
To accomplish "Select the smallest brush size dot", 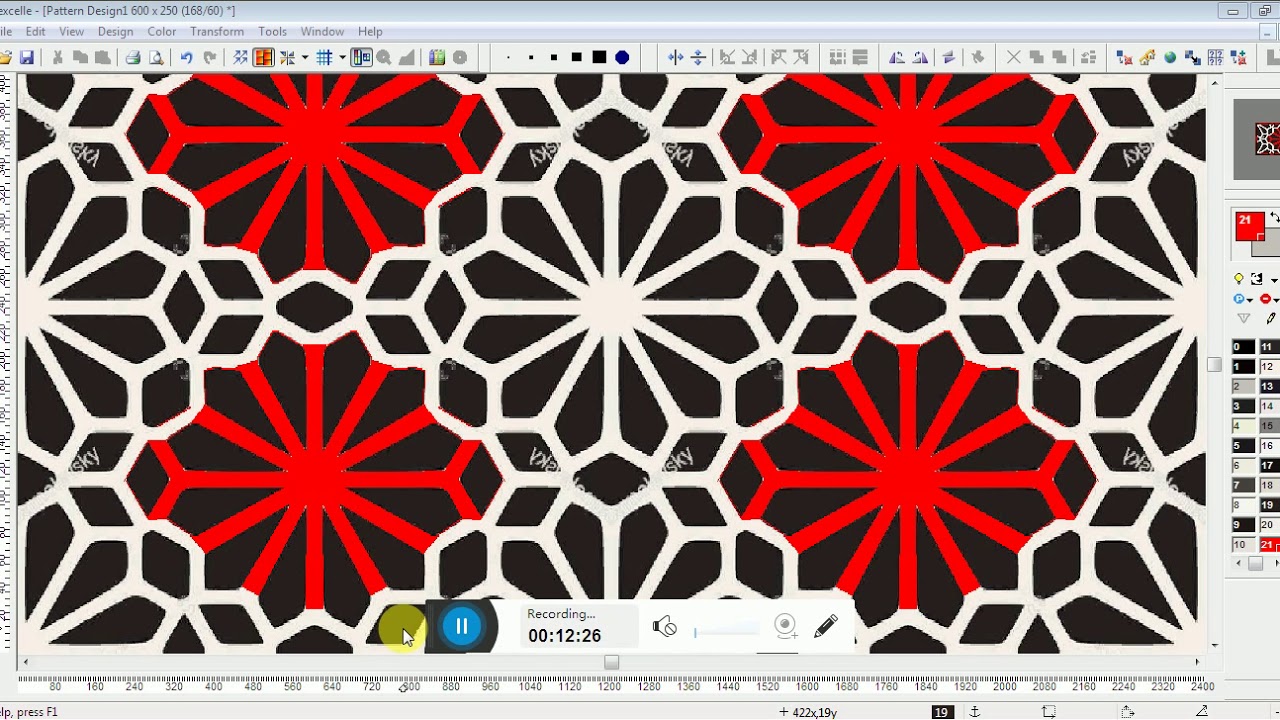I will click(x=508, y=58).
